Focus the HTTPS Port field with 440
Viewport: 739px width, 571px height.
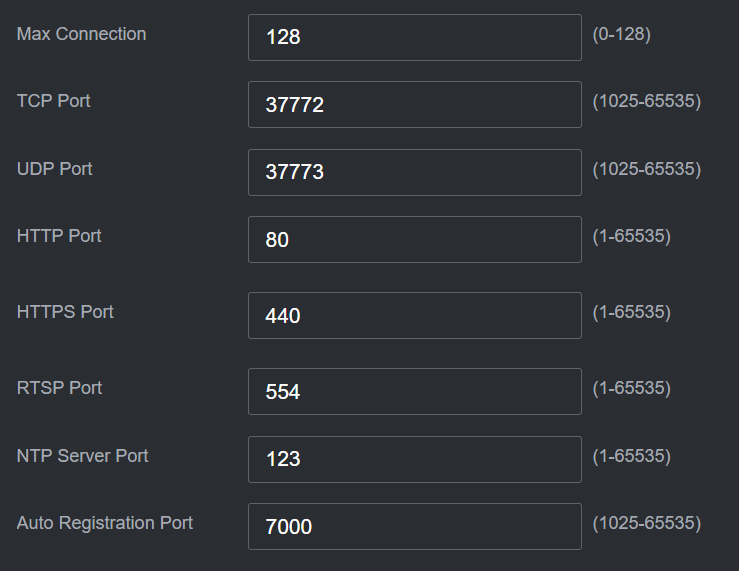click(x=414, y=316)
